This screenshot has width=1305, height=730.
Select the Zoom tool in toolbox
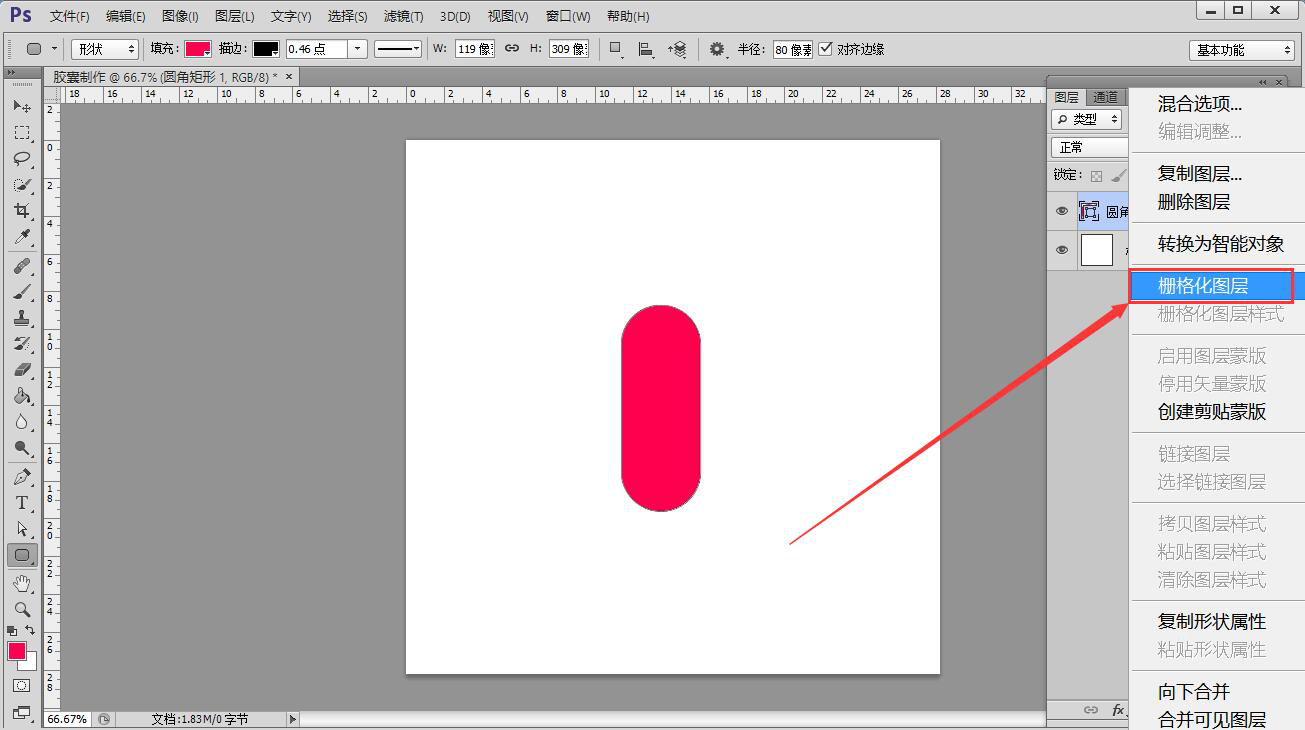(x=21, y=609)
